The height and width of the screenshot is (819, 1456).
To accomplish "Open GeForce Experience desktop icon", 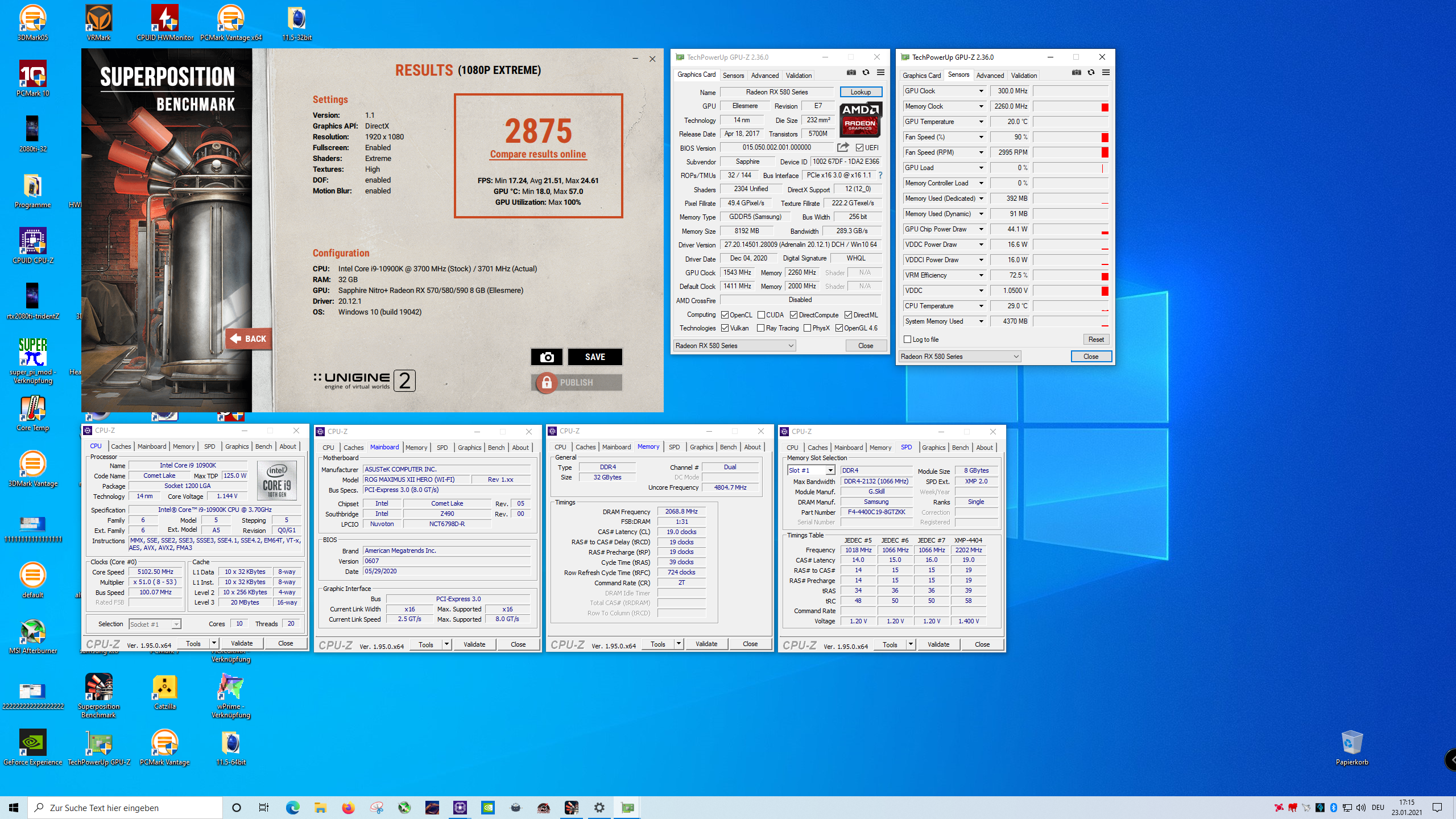I will 32,747.
